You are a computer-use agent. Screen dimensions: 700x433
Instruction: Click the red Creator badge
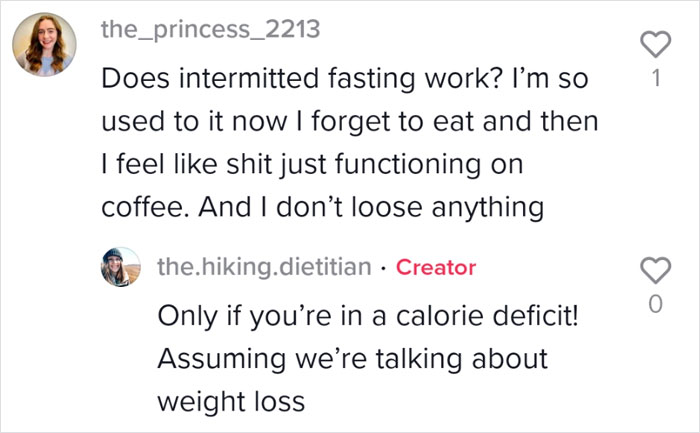click(436, 267)
